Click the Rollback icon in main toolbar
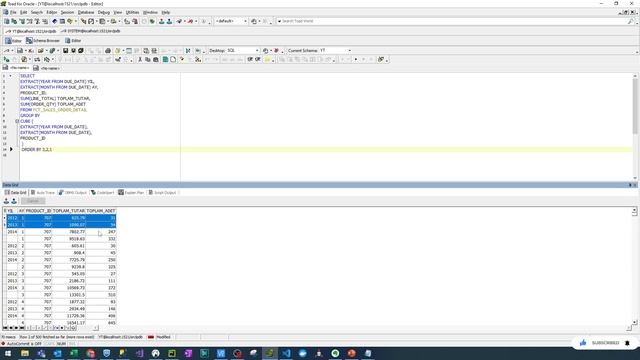The image size is (640, 360). [x=169, y=21]
